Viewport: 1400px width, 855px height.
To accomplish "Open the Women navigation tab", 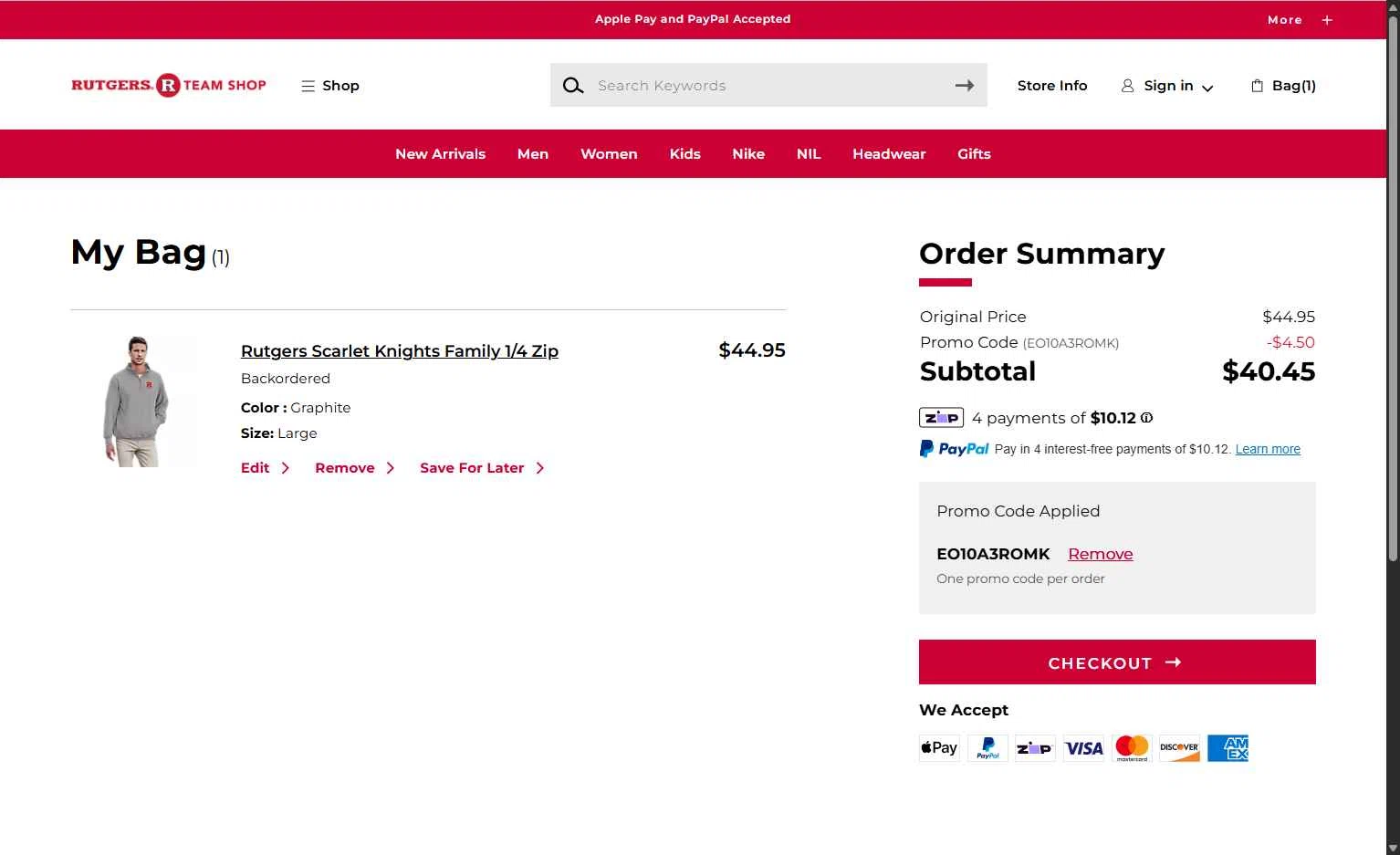I will pyautogui.click(x=609, y=154).
